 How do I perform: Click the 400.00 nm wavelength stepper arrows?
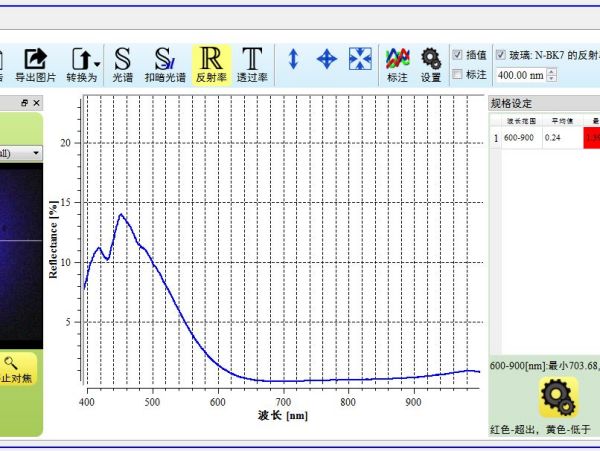pyautogui.click(x=552, y=75)
